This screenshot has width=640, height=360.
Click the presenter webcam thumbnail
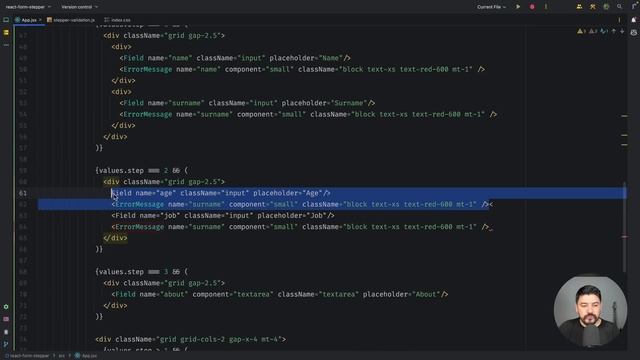pos(590,311)
